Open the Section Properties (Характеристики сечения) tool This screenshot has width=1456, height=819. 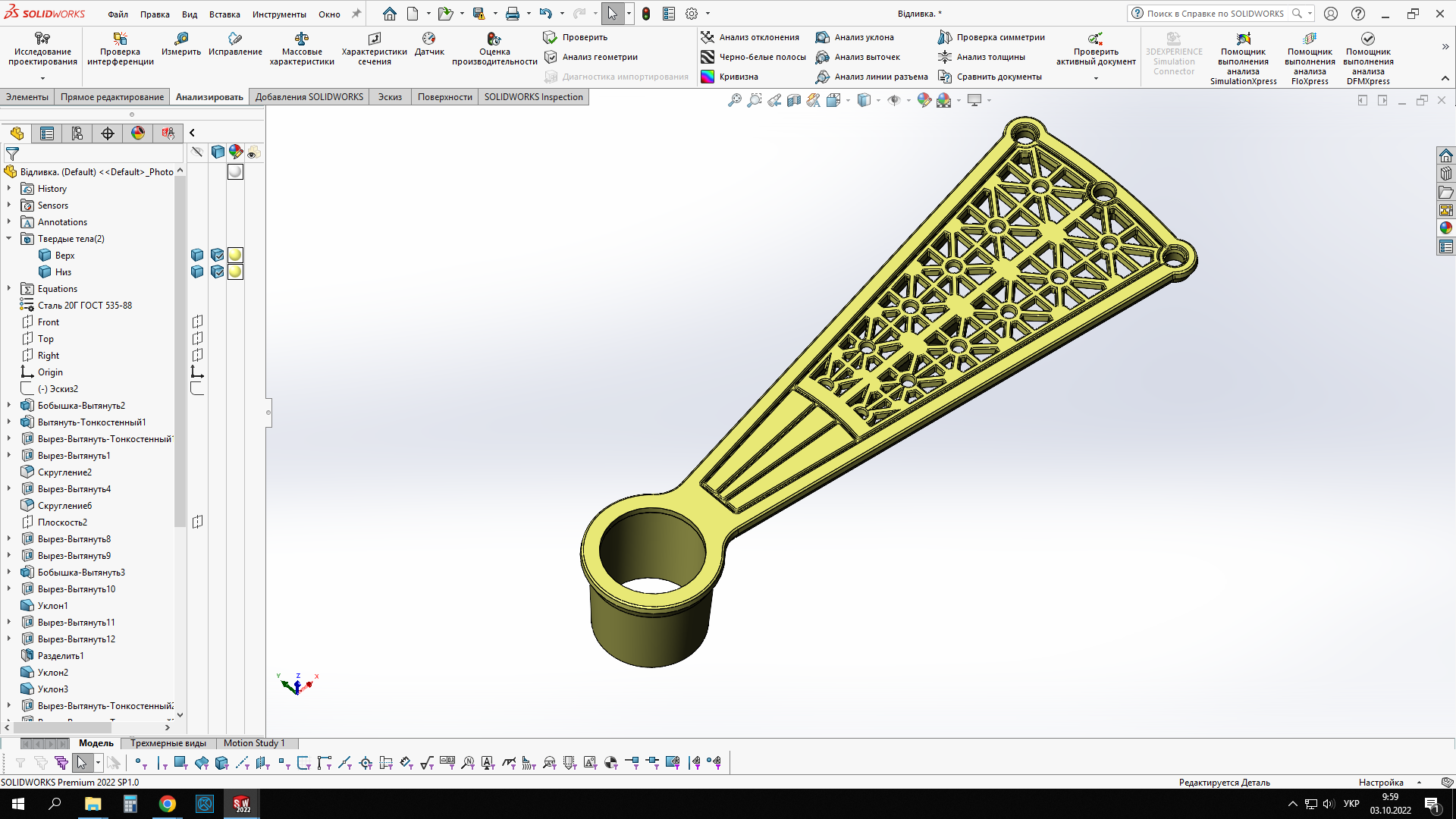[x=375, y=49]
